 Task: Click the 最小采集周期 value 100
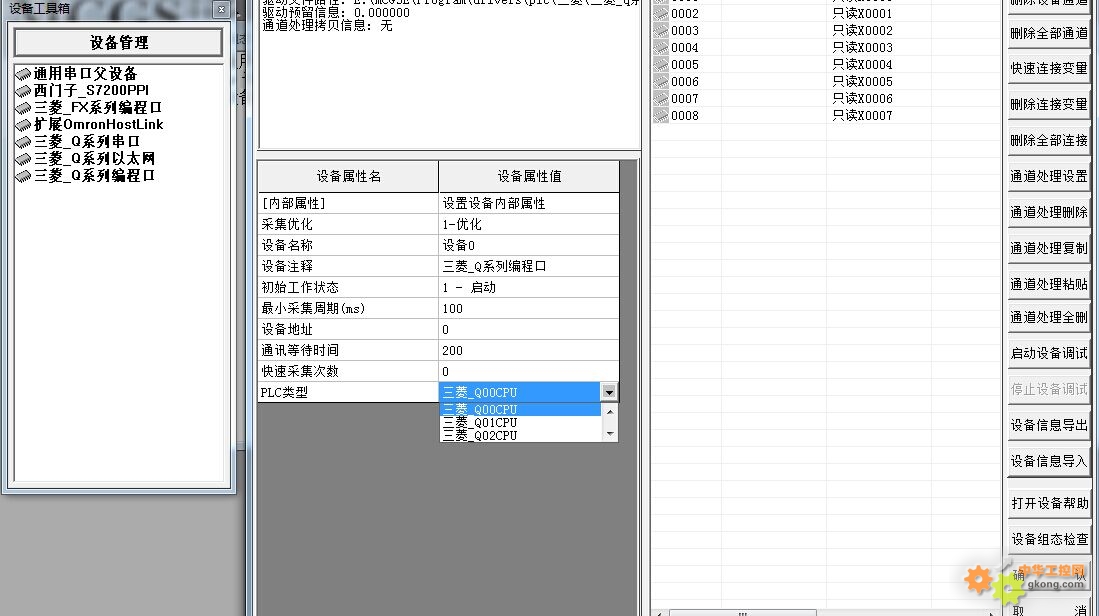[x=529, y=308]
